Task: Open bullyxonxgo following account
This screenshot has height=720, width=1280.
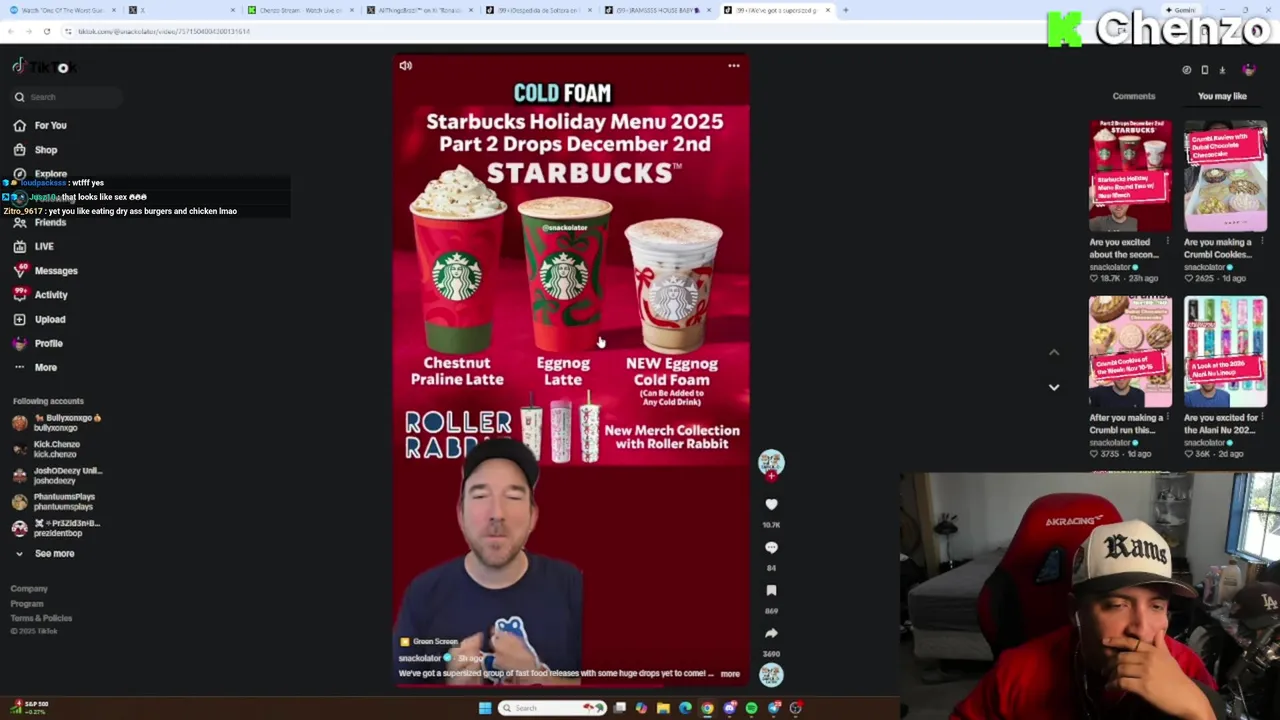Action: 58,422
